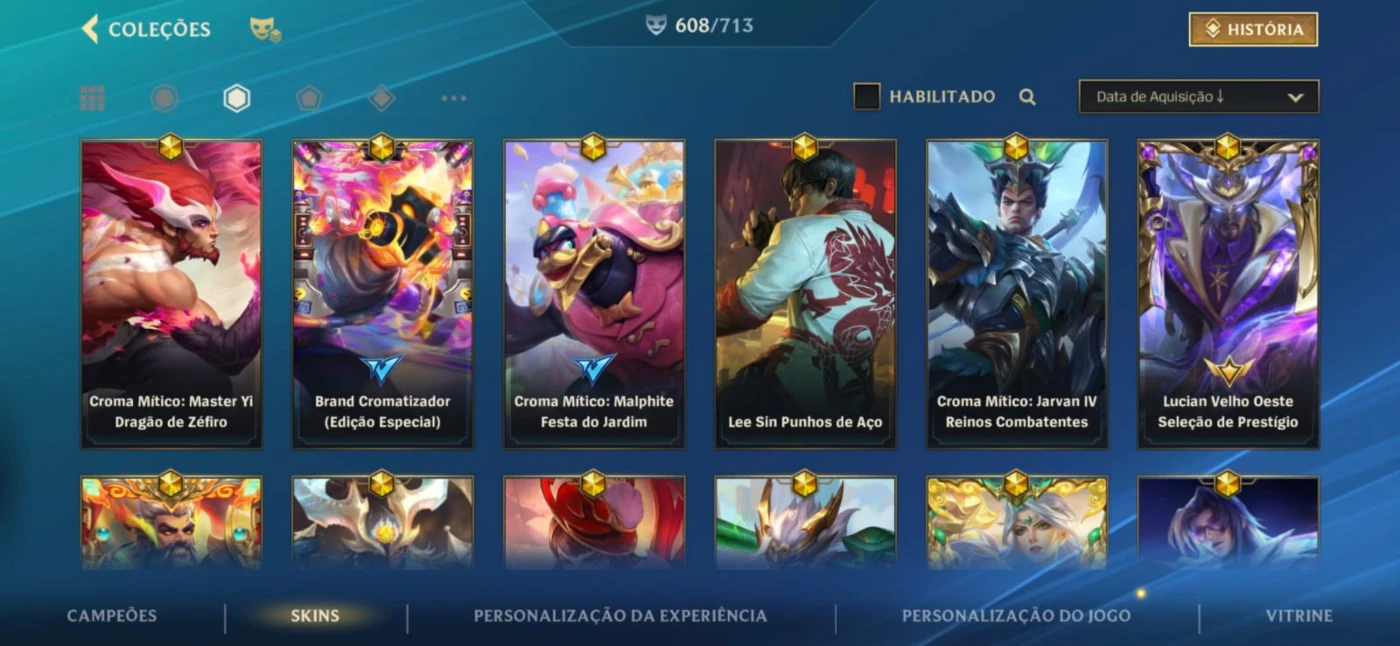Go back using the Coleções arrow
The height and width of the screenshot is (646, 1400).
tap(90, 29)
